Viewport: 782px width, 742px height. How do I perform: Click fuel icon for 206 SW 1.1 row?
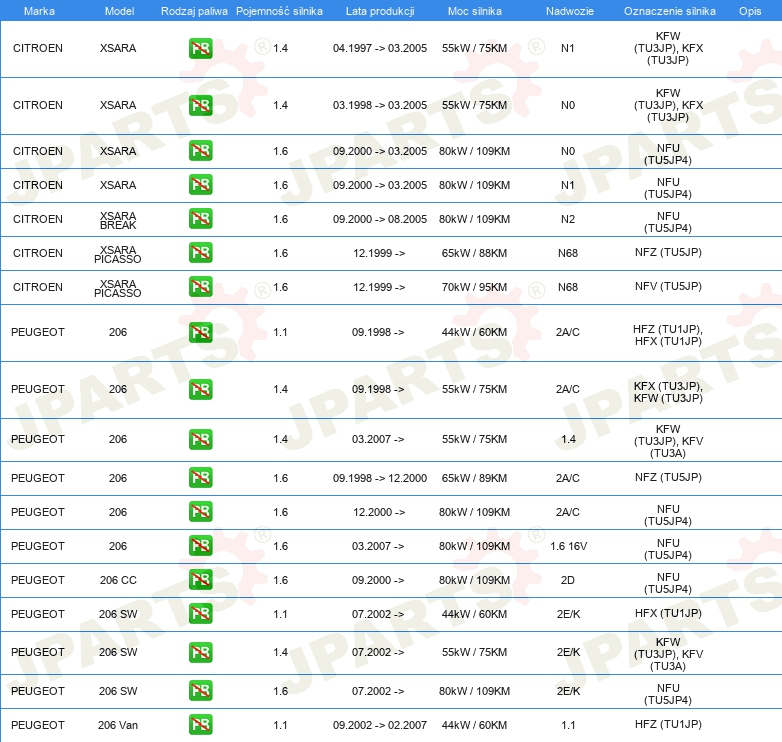tap(200, 614)
